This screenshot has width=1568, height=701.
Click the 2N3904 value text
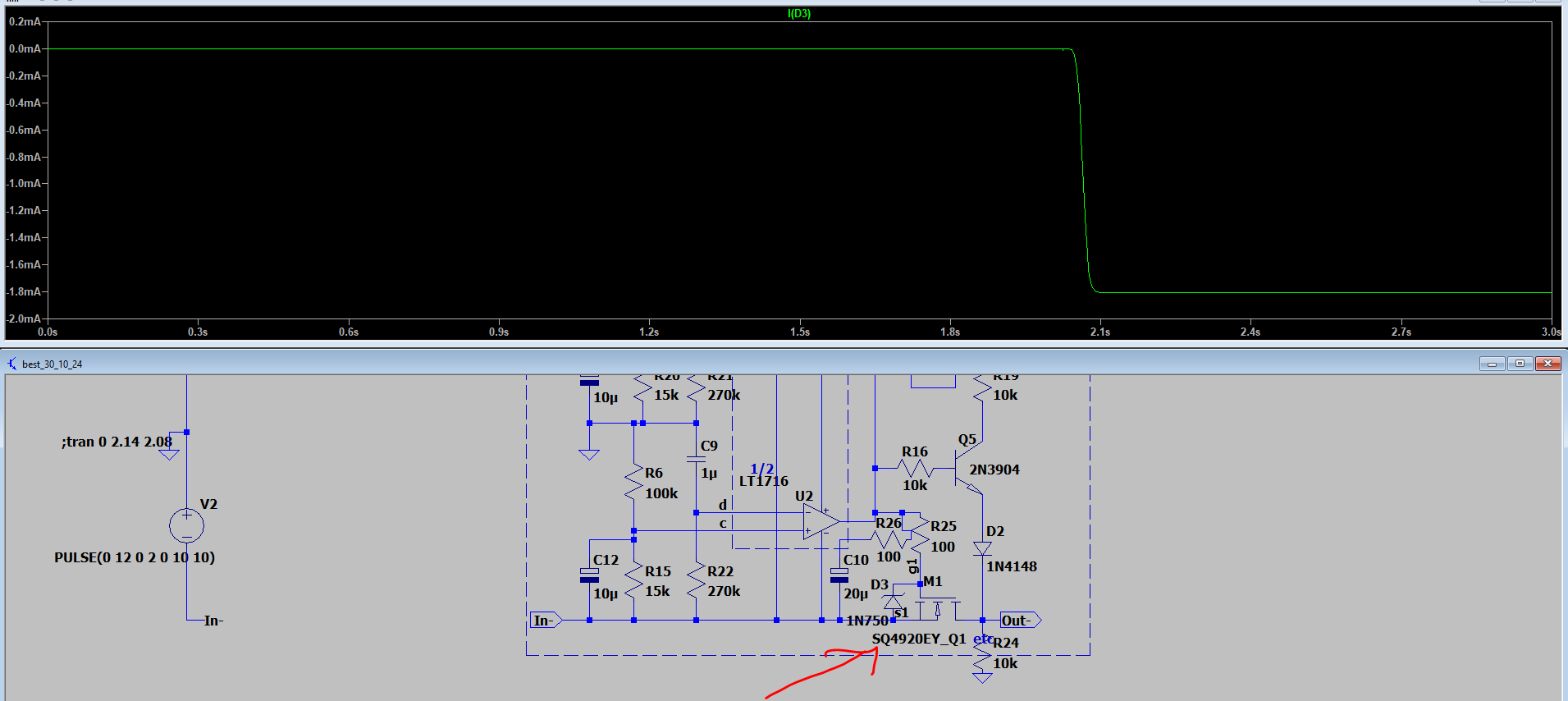994,470
